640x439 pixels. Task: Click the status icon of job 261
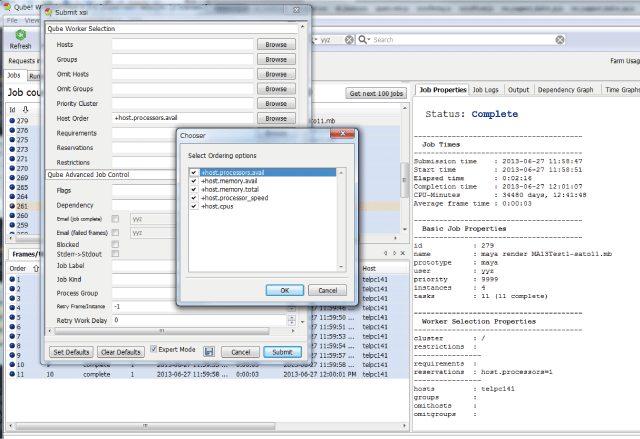[12, 206]
